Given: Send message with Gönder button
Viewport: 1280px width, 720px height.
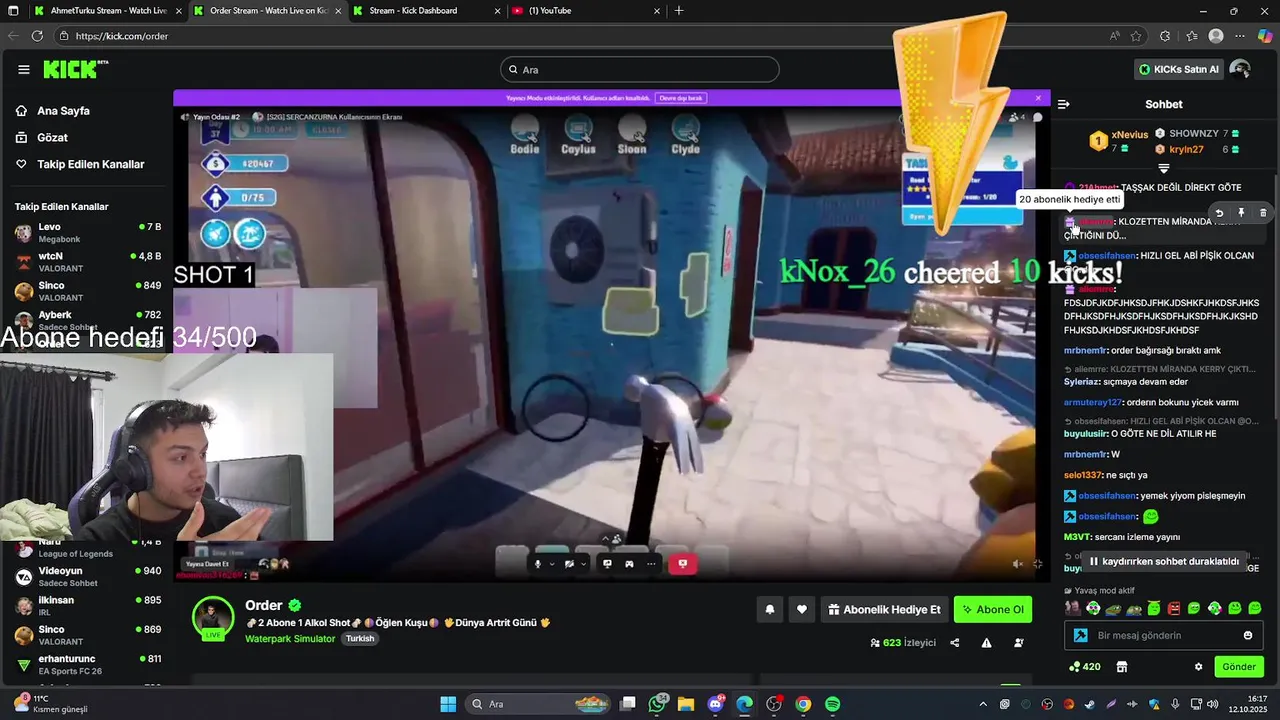Looking at the screenshot, I should [x=1238, y=667].
